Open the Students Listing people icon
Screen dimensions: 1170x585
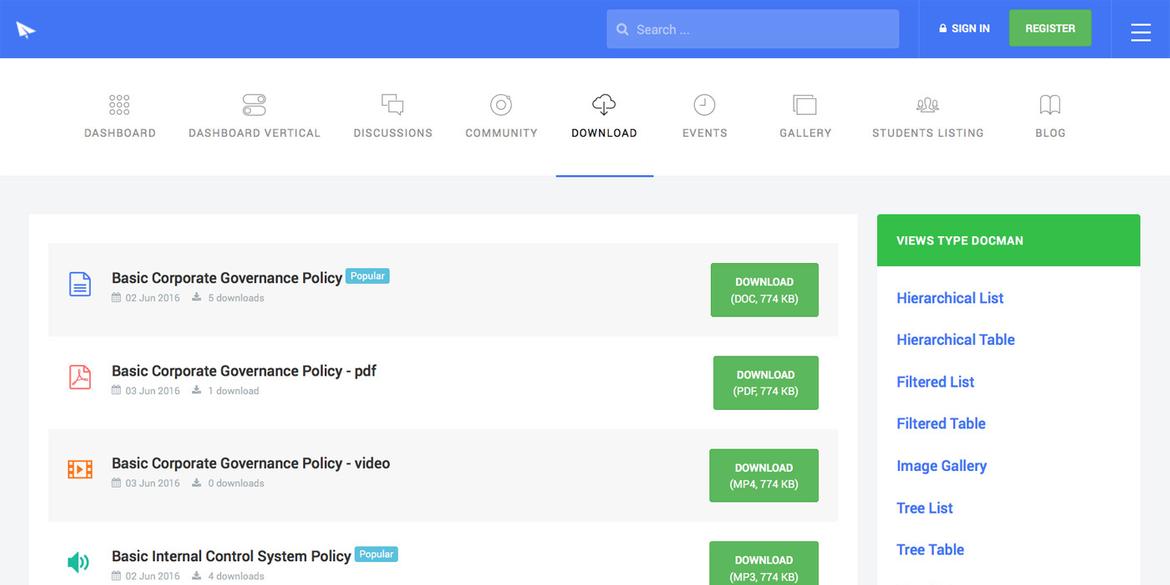pos(927,104)
